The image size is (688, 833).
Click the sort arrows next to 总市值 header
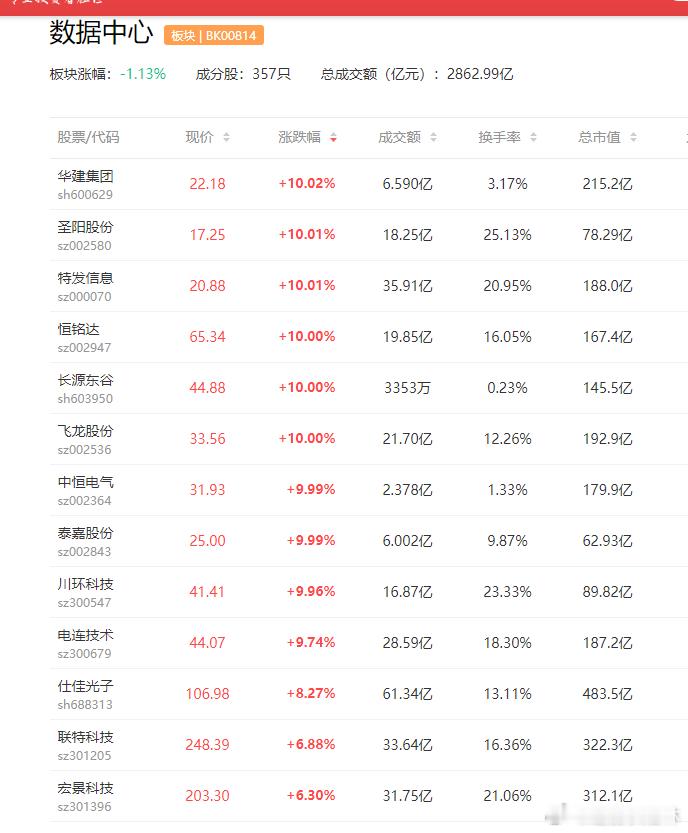pyautogui.click(x=630, y=137)
